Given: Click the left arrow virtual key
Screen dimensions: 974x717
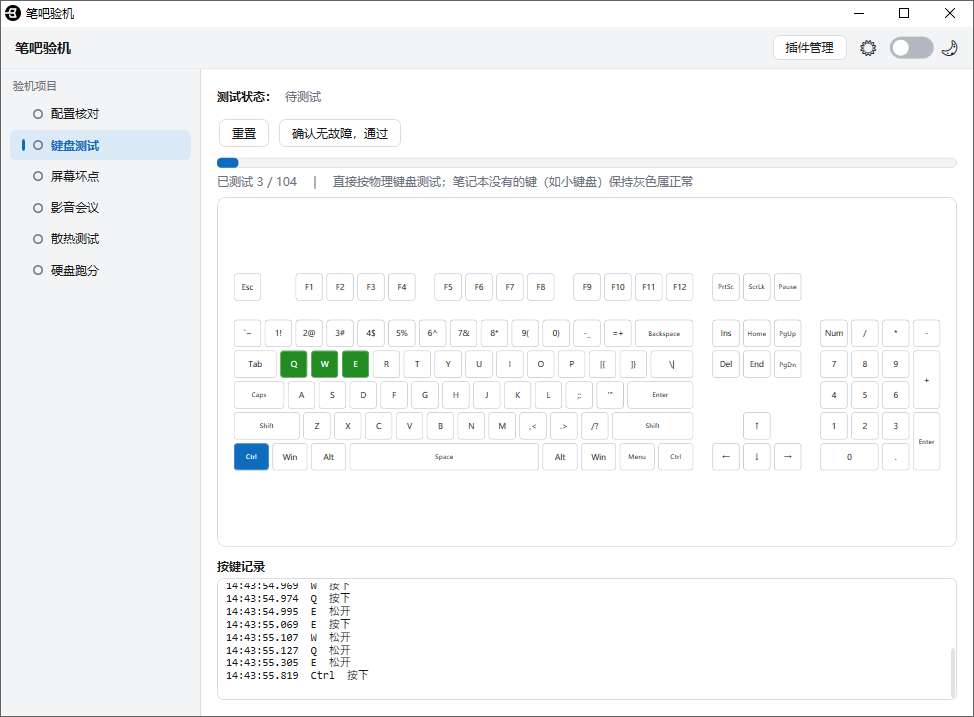Looking at the screenshot, I should tap(726, 457).
